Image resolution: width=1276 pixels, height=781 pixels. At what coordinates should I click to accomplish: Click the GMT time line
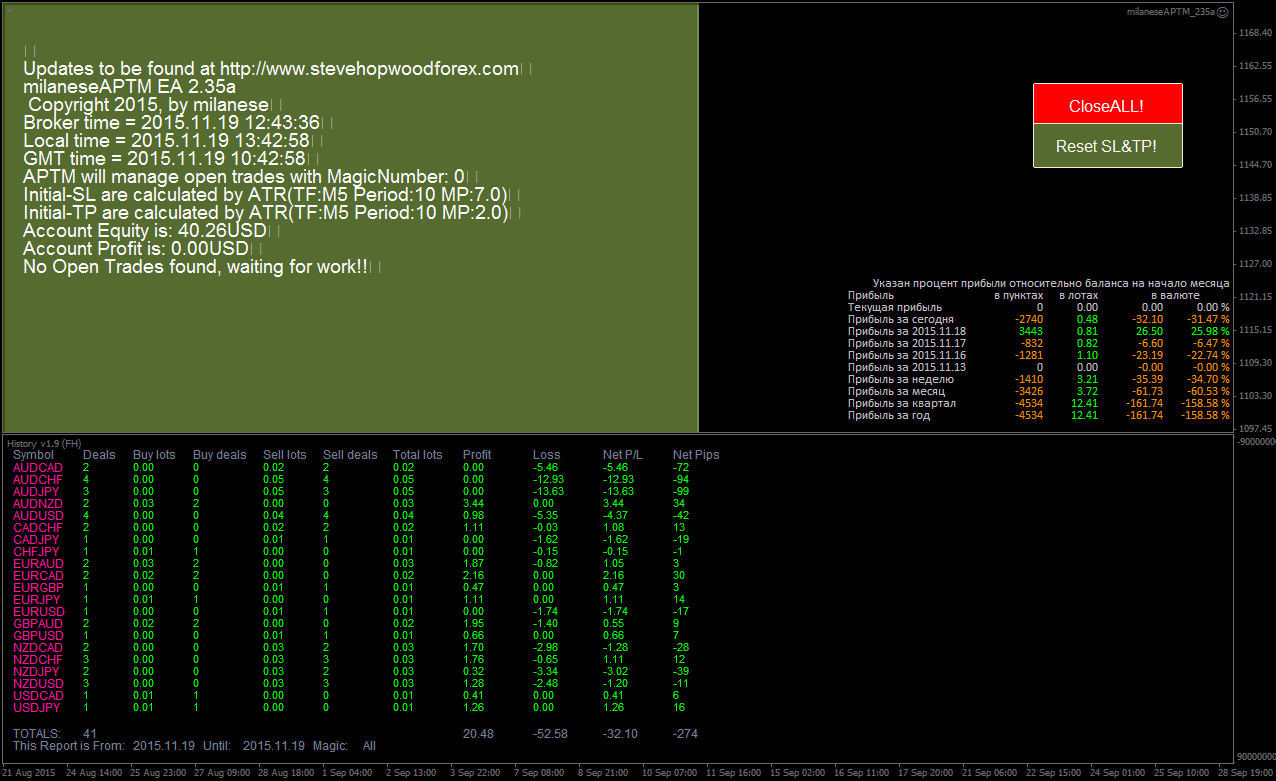(164, 159)
